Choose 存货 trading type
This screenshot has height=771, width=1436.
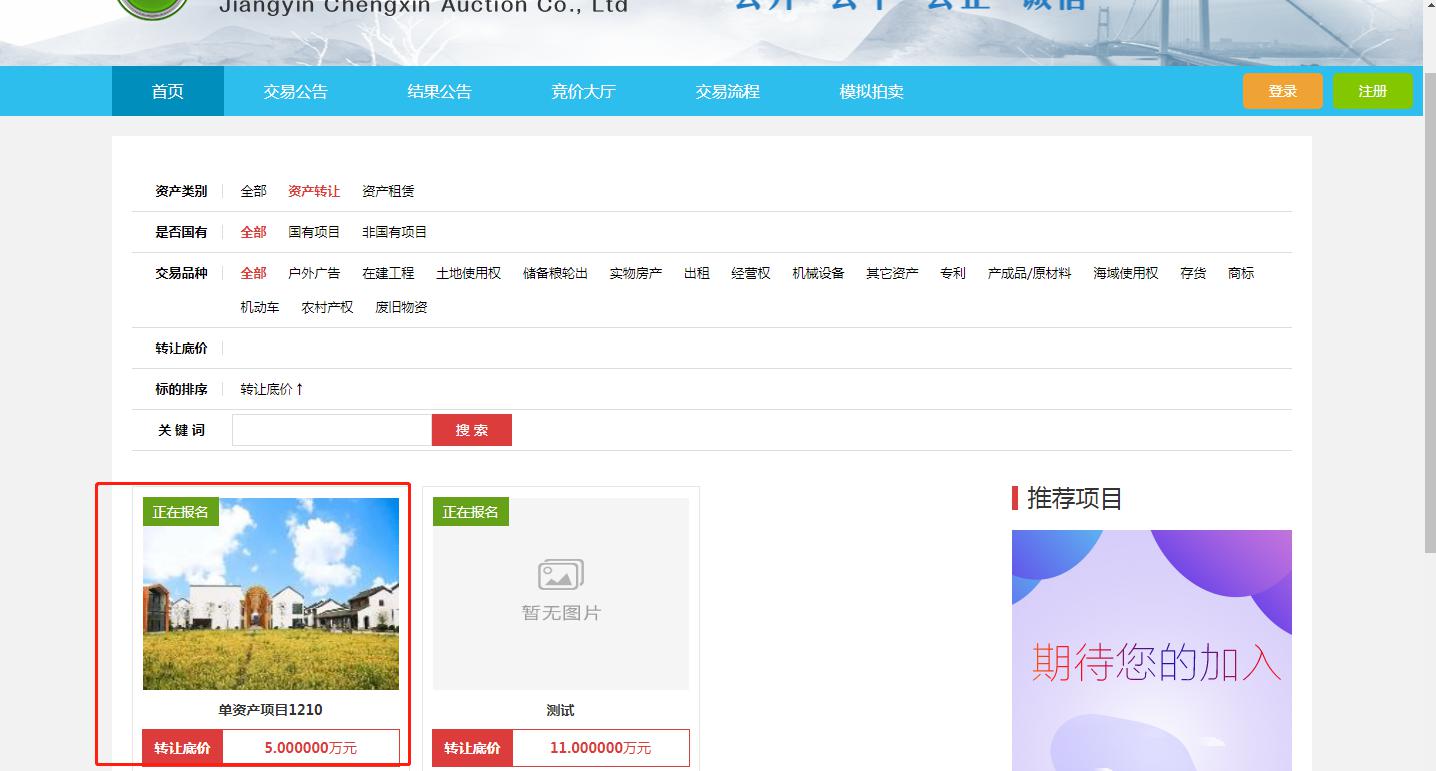point(1193,273)
